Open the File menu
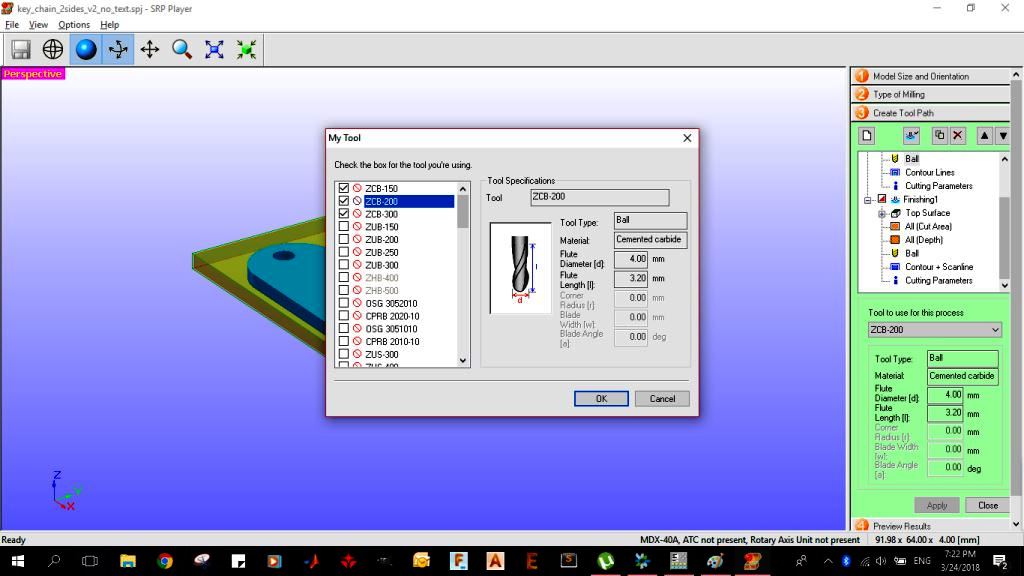 click(12, 25)
